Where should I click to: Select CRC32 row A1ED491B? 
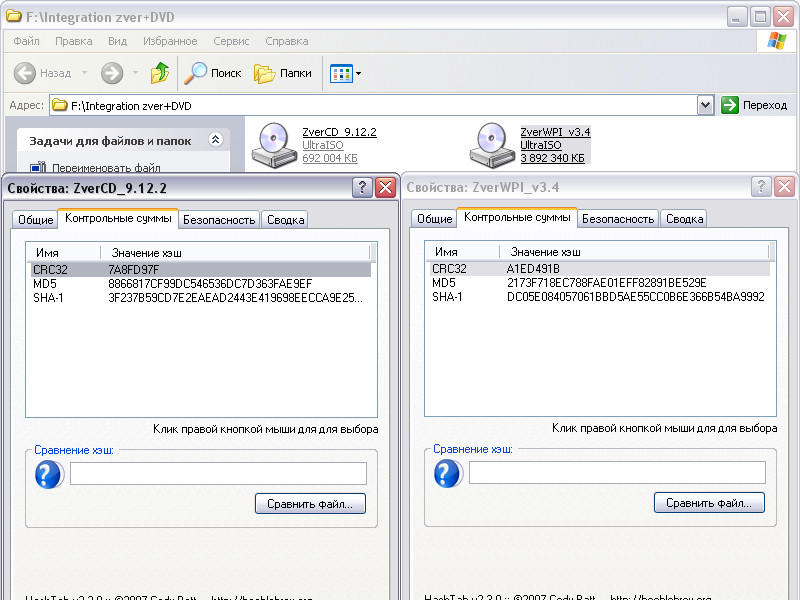click(x=599, y=268)
